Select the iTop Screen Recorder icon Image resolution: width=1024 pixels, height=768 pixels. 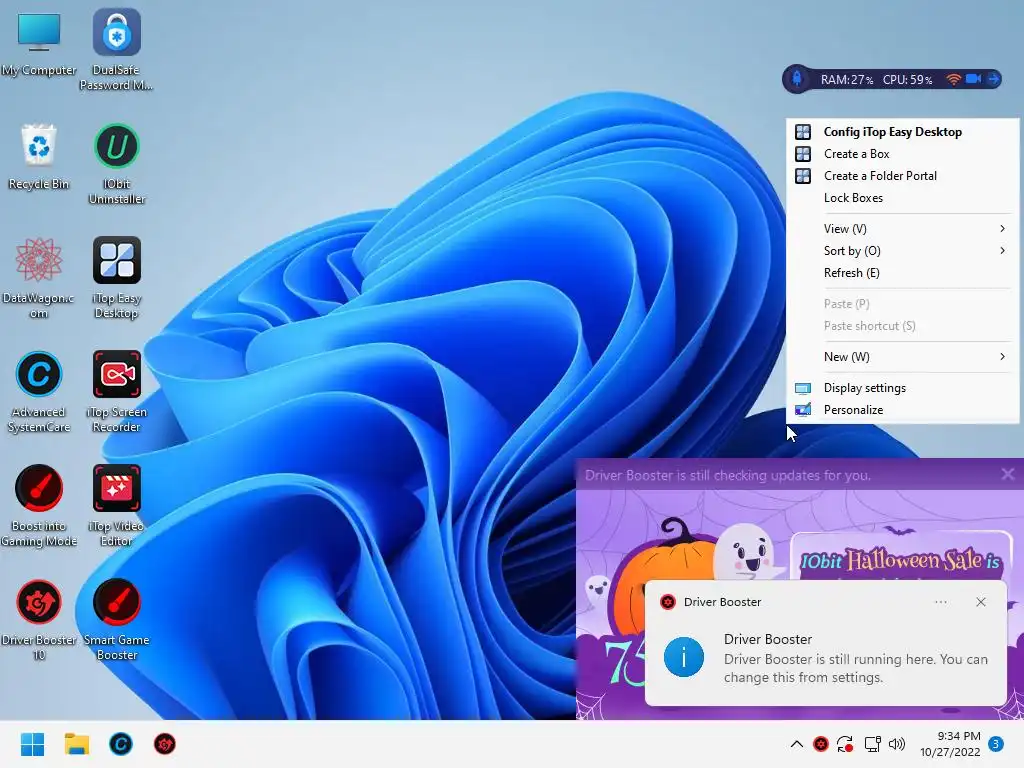[116, 392]
